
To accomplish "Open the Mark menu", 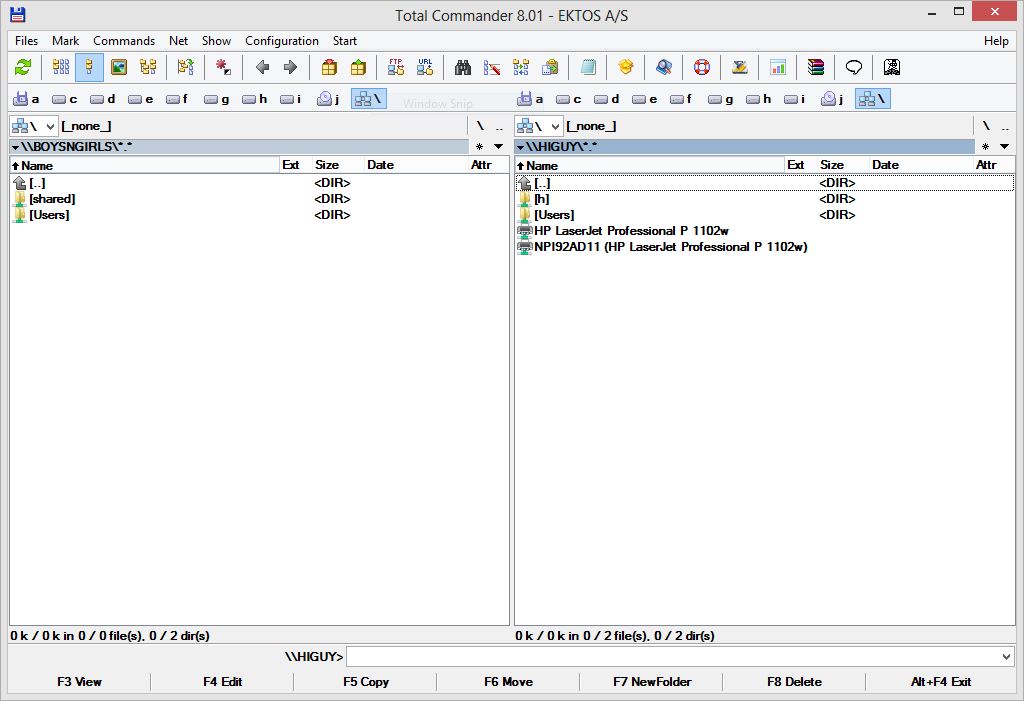I will click(65, 41).
